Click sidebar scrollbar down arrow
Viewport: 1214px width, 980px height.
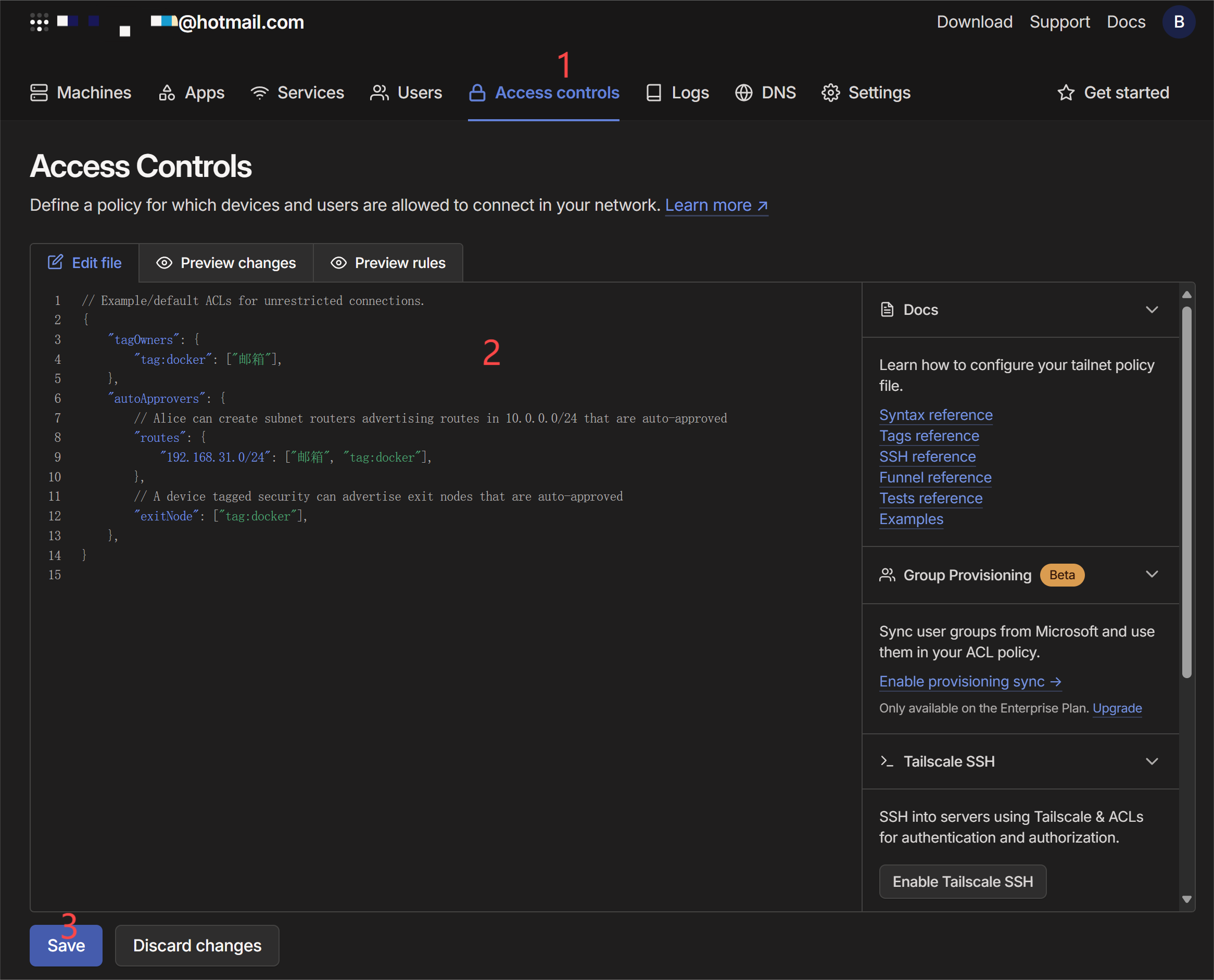1186,899
